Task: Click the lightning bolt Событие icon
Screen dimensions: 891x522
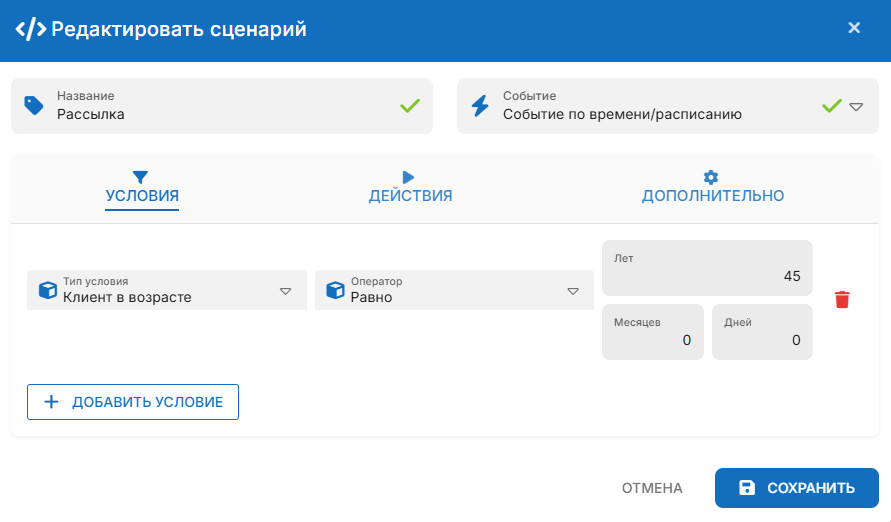Action: pos(480,106)
